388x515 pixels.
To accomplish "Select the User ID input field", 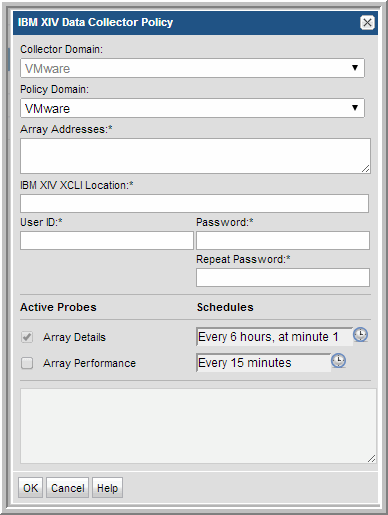I will click(x=107, y=240).
